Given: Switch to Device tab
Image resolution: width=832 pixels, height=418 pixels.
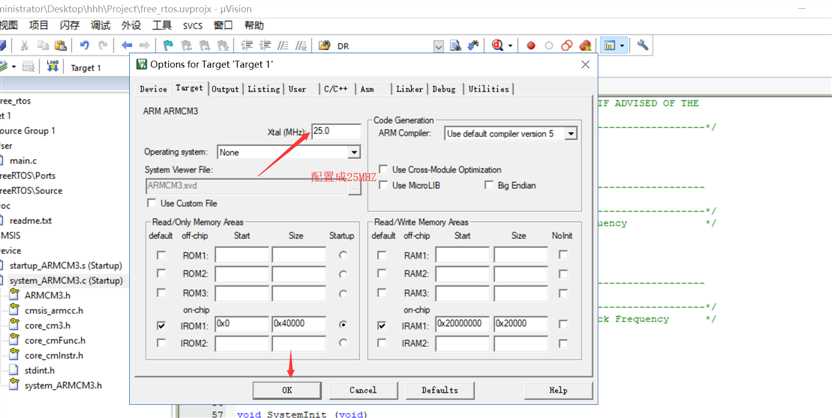Looking at the screenshot, I should pos(153,89).
